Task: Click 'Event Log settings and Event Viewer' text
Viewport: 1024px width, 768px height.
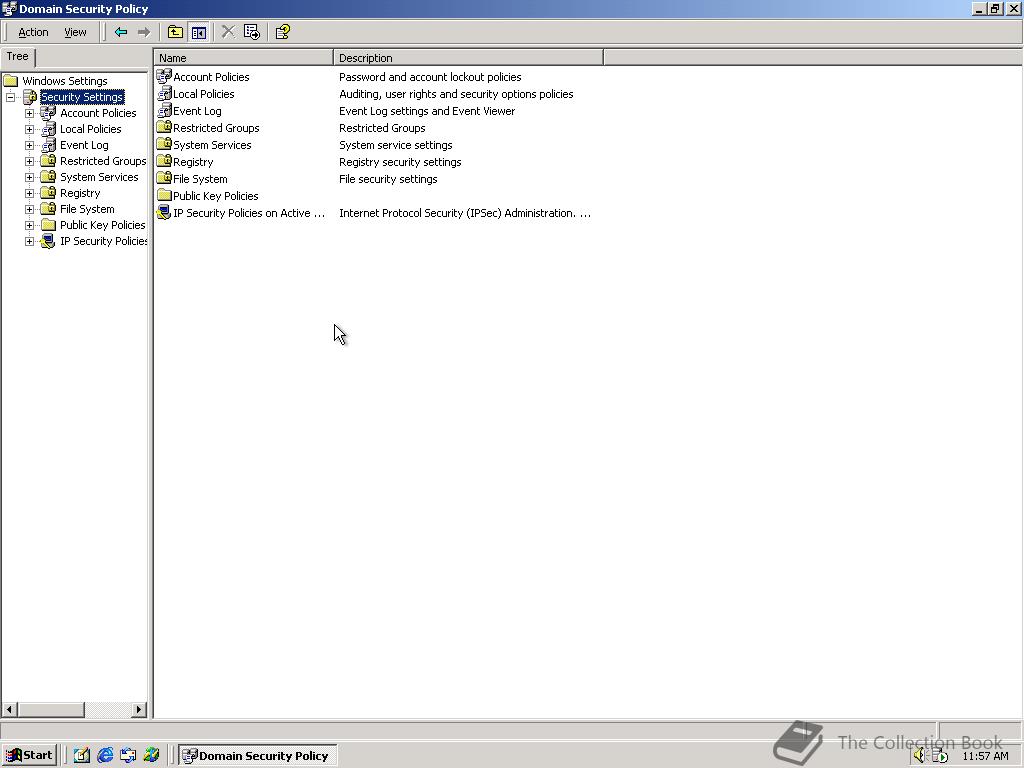Action: (x=426, y=111)
